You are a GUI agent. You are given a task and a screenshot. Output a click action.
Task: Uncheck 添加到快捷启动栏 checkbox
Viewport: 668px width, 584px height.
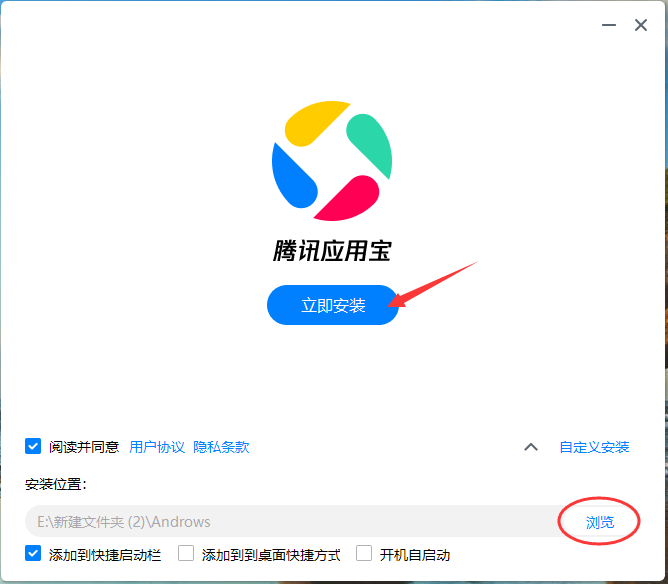(x=33, y=553)
